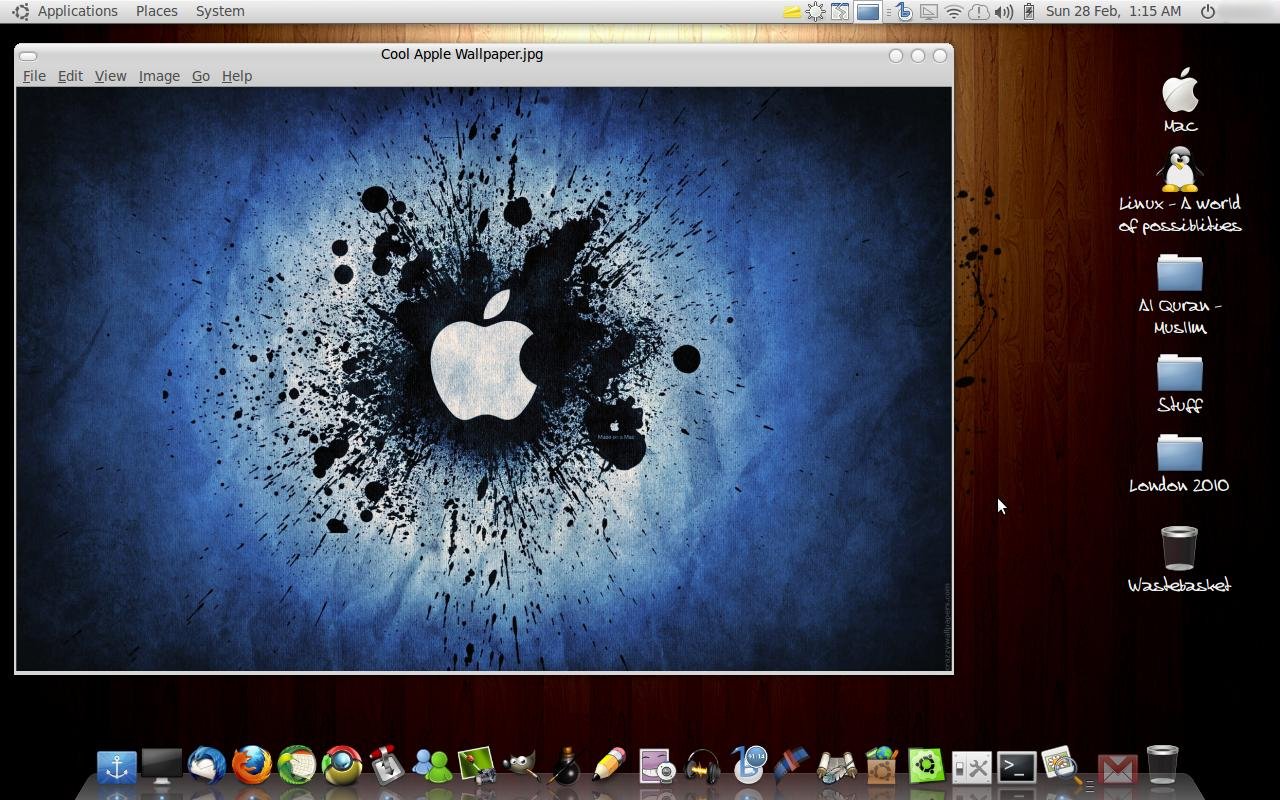This screenshot has height=800, width=1280.
Task: Open the trash can in dock
Action: [1162, 765]
